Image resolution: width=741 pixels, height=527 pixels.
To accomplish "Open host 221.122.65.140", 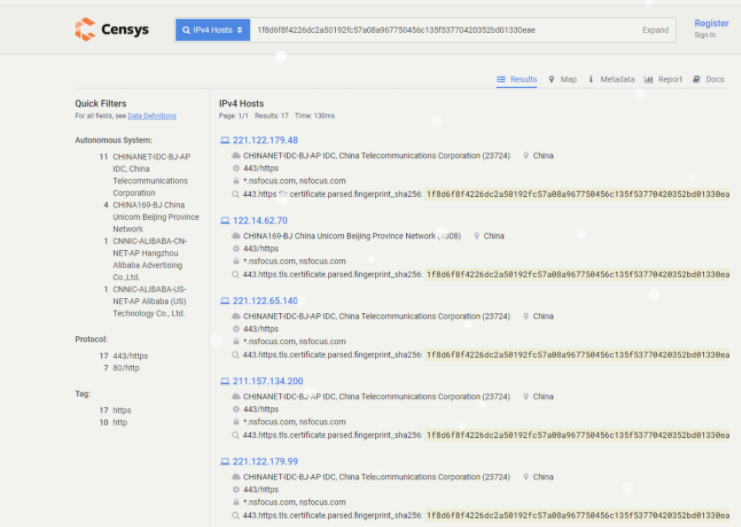I will pos(265,301).
